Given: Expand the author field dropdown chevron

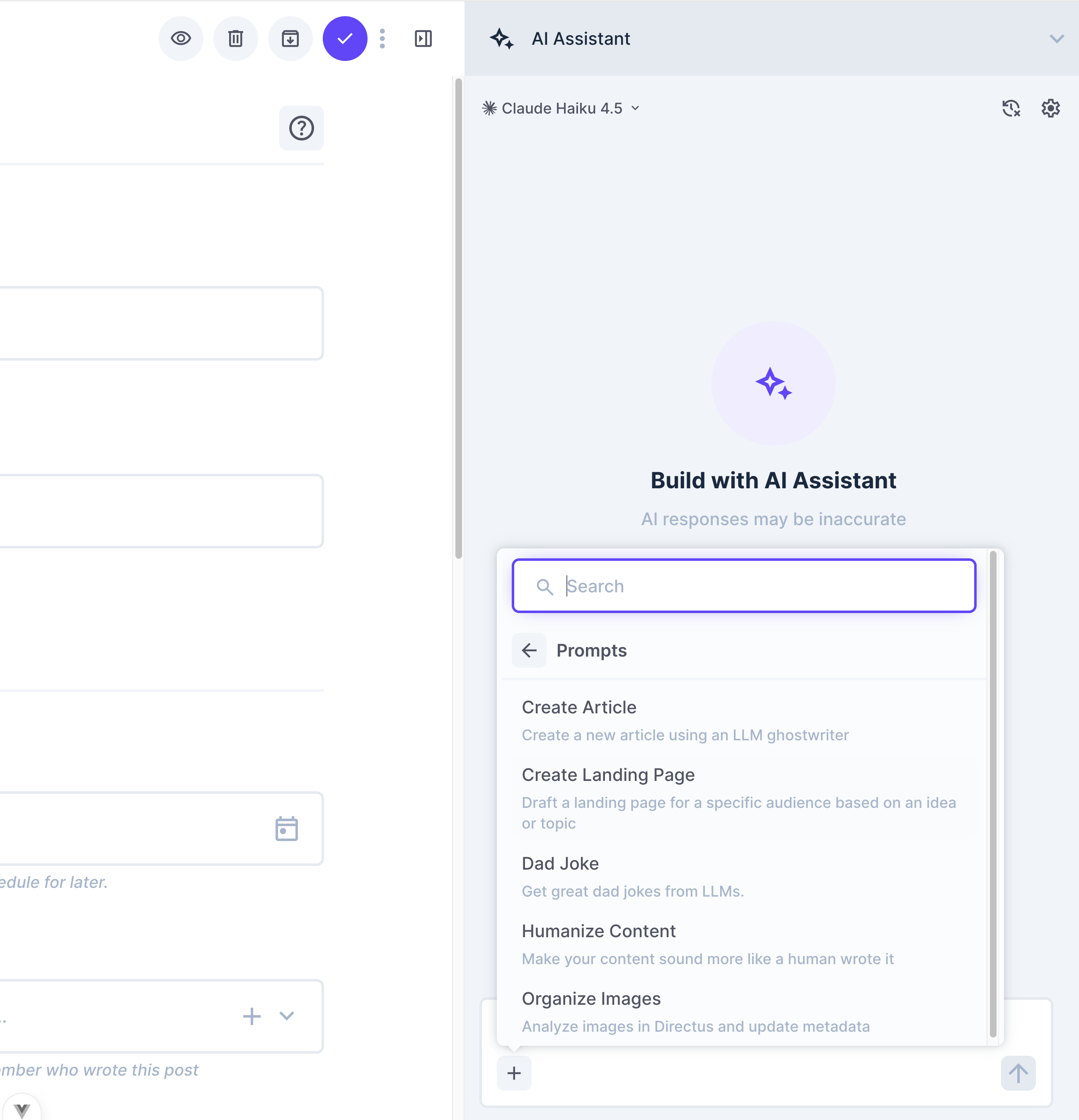Looking at the screenshot, I should 287,1016.
